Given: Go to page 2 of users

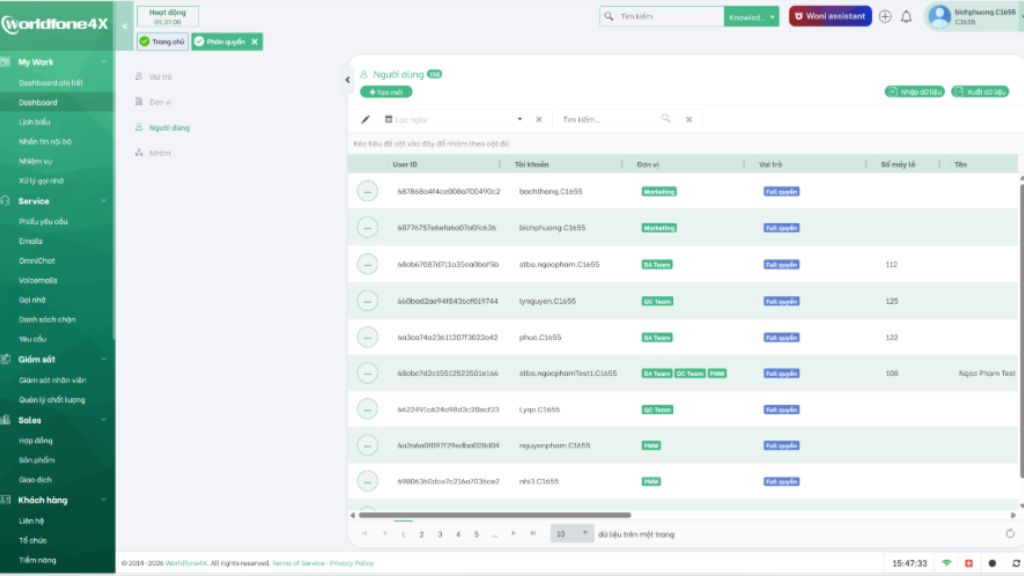Looking at the screenshot, I should (x=422, y=534).
